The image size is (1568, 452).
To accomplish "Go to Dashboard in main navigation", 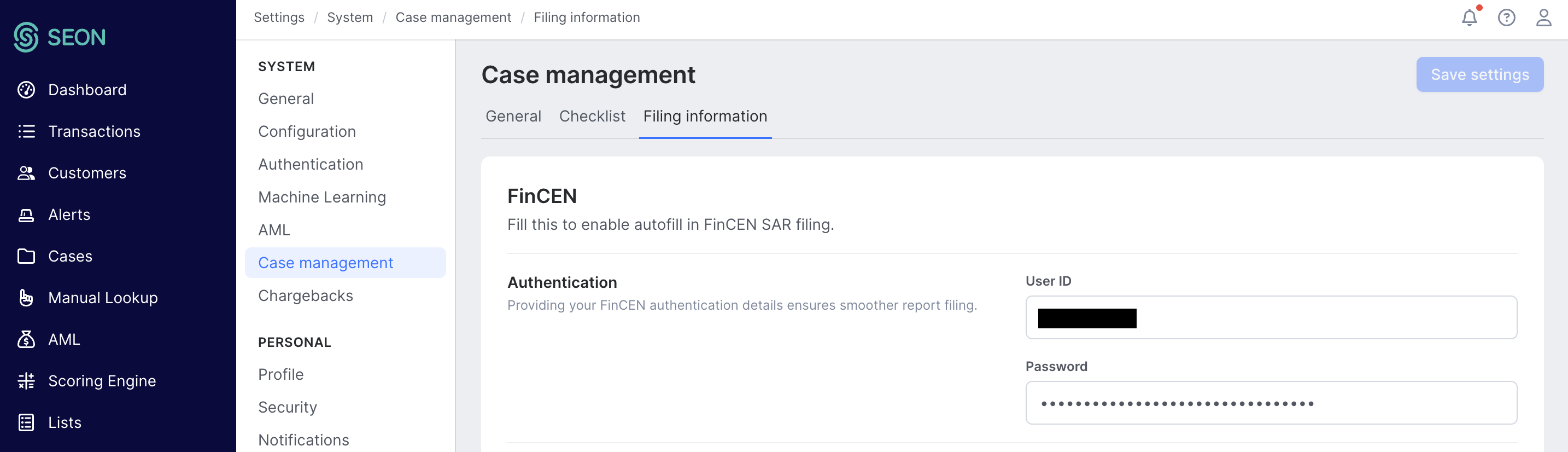I will click(x=87, y=90).
